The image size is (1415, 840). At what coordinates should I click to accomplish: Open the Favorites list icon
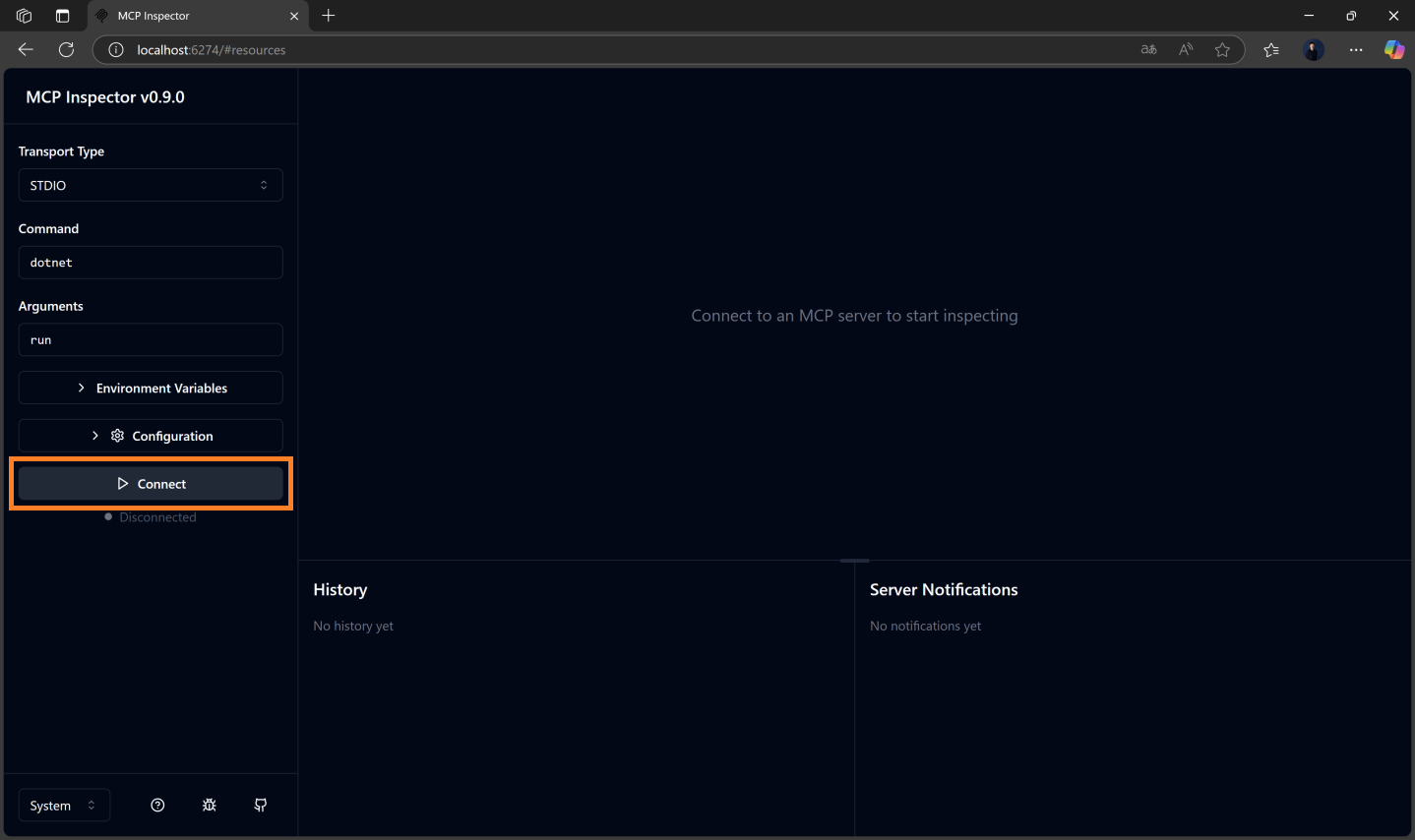pos(1271,50)
